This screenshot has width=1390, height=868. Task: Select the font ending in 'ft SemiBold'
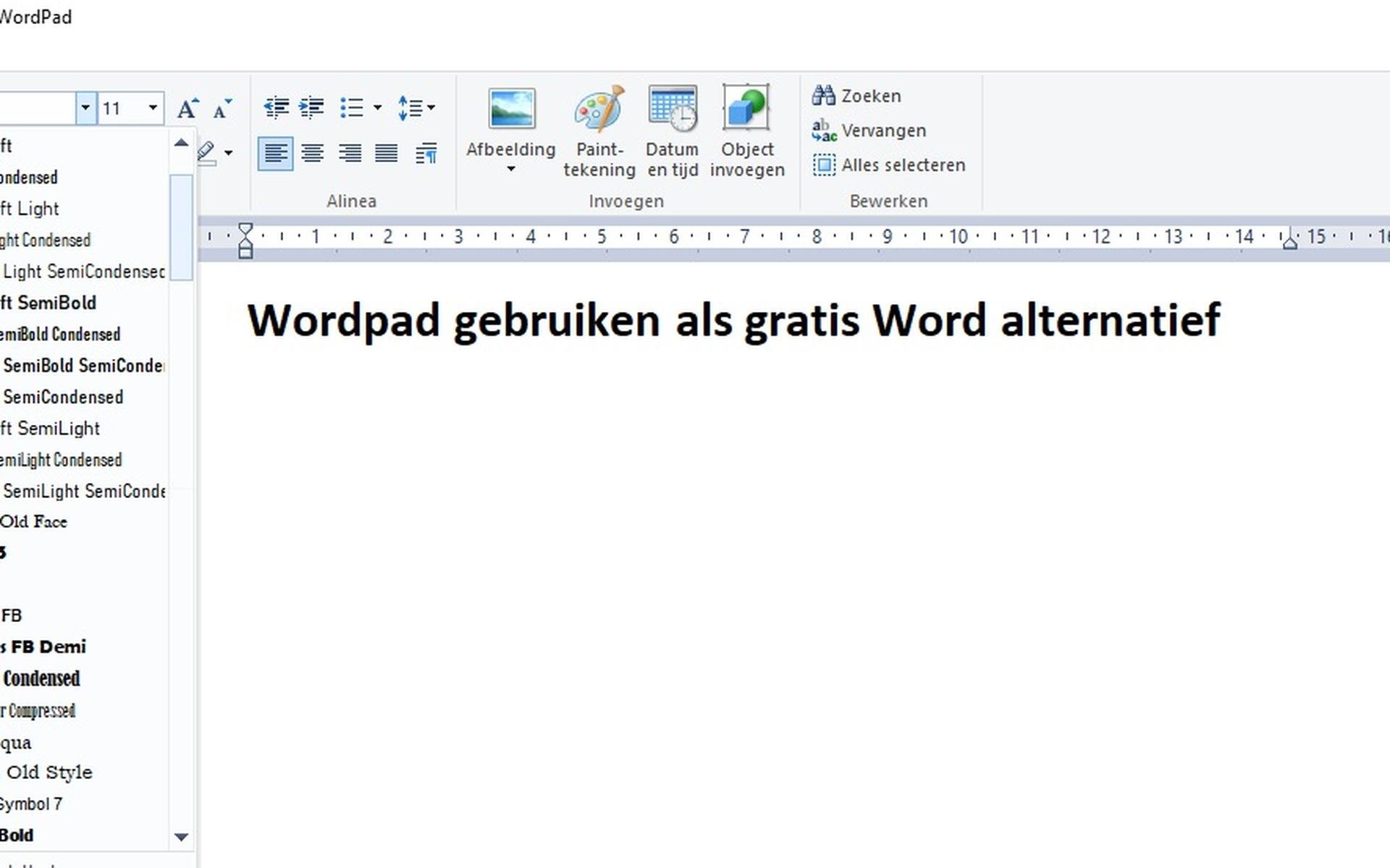pos(84,303)
